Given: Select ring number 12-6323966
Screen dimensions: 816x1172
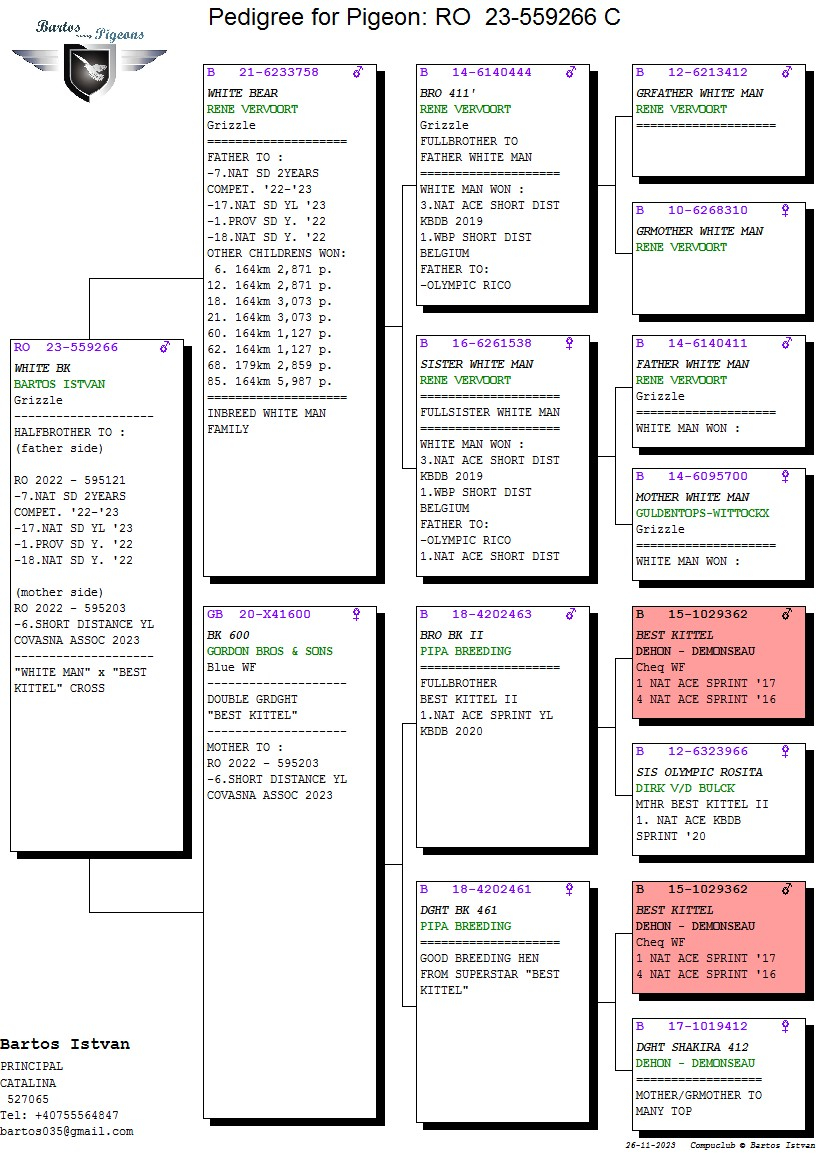Looking at the screenshot, I should (708, 752).
